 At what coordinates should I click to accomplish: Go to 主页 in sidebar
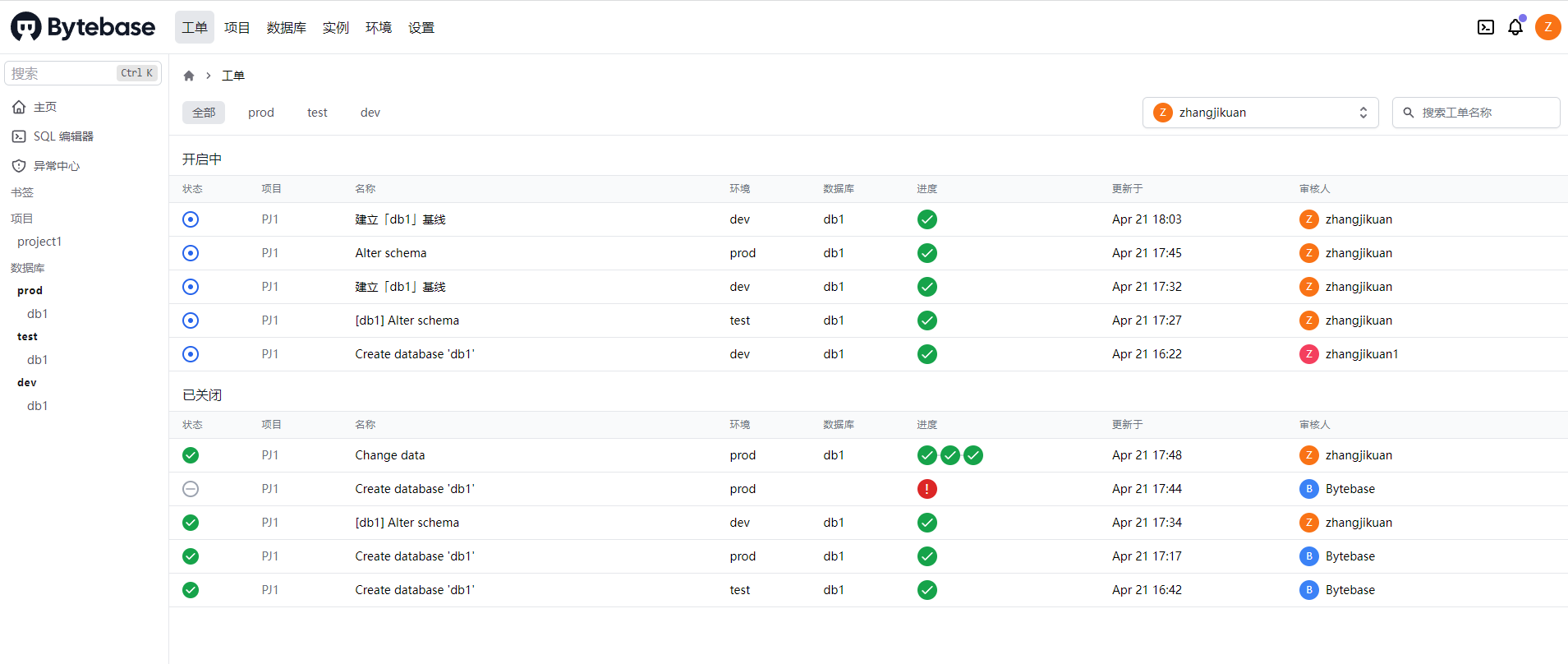[x=45, y=107]
